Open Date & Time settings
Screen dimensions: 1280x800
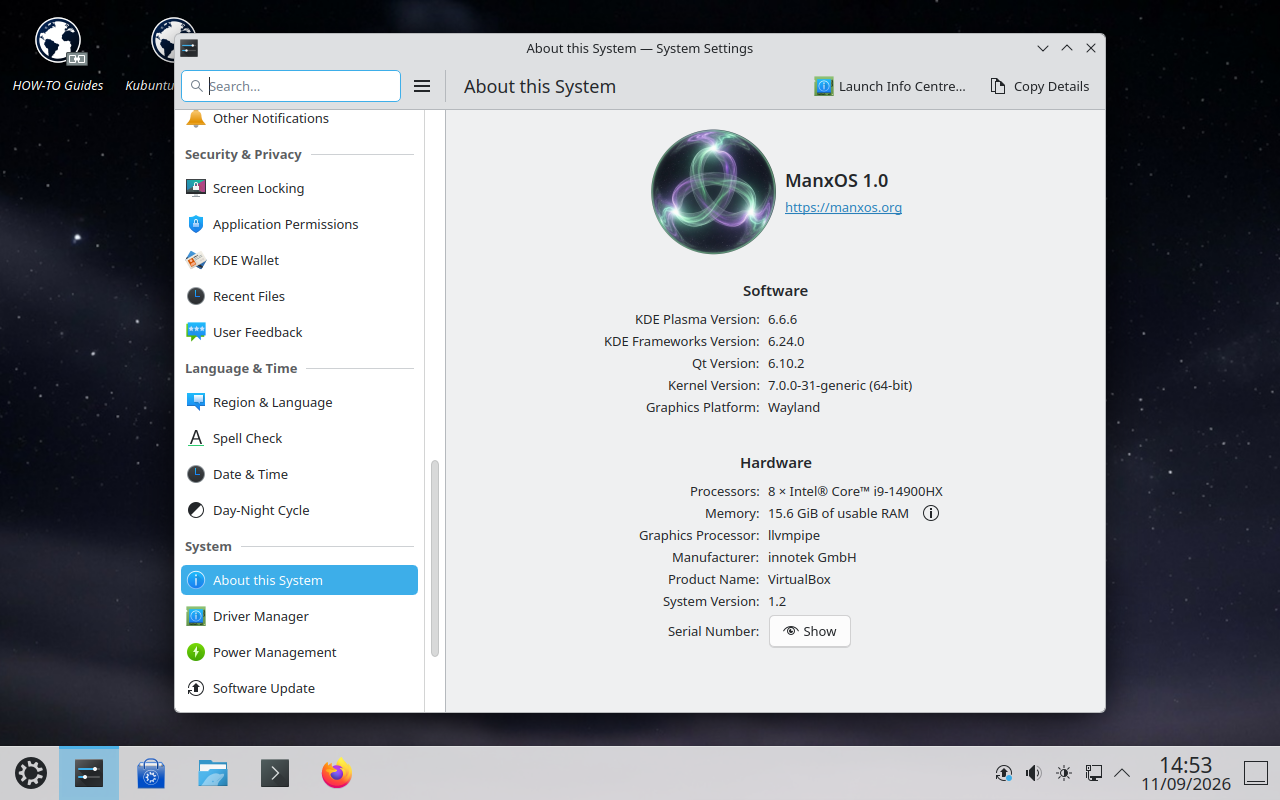pos(299,474)
